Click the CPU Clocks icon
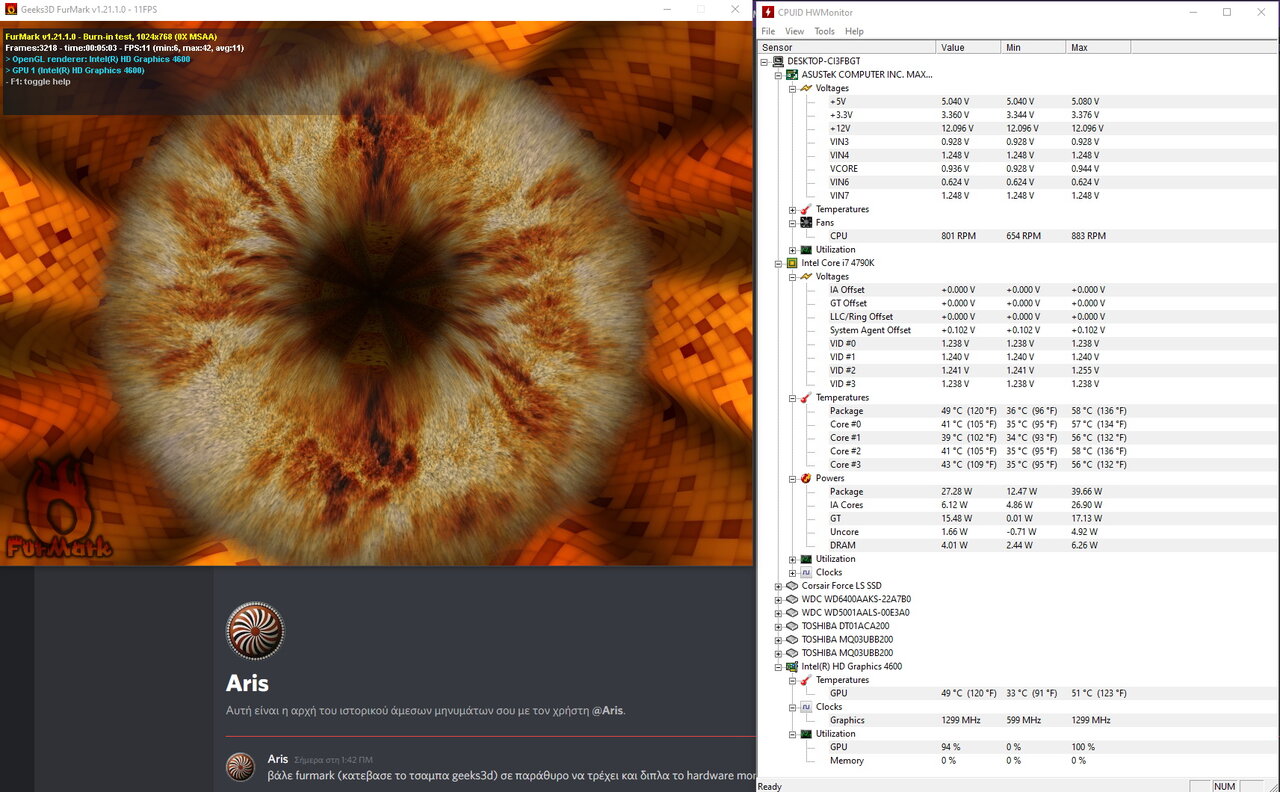Viewport: 1280px width, 792px height. coord(806,572)
